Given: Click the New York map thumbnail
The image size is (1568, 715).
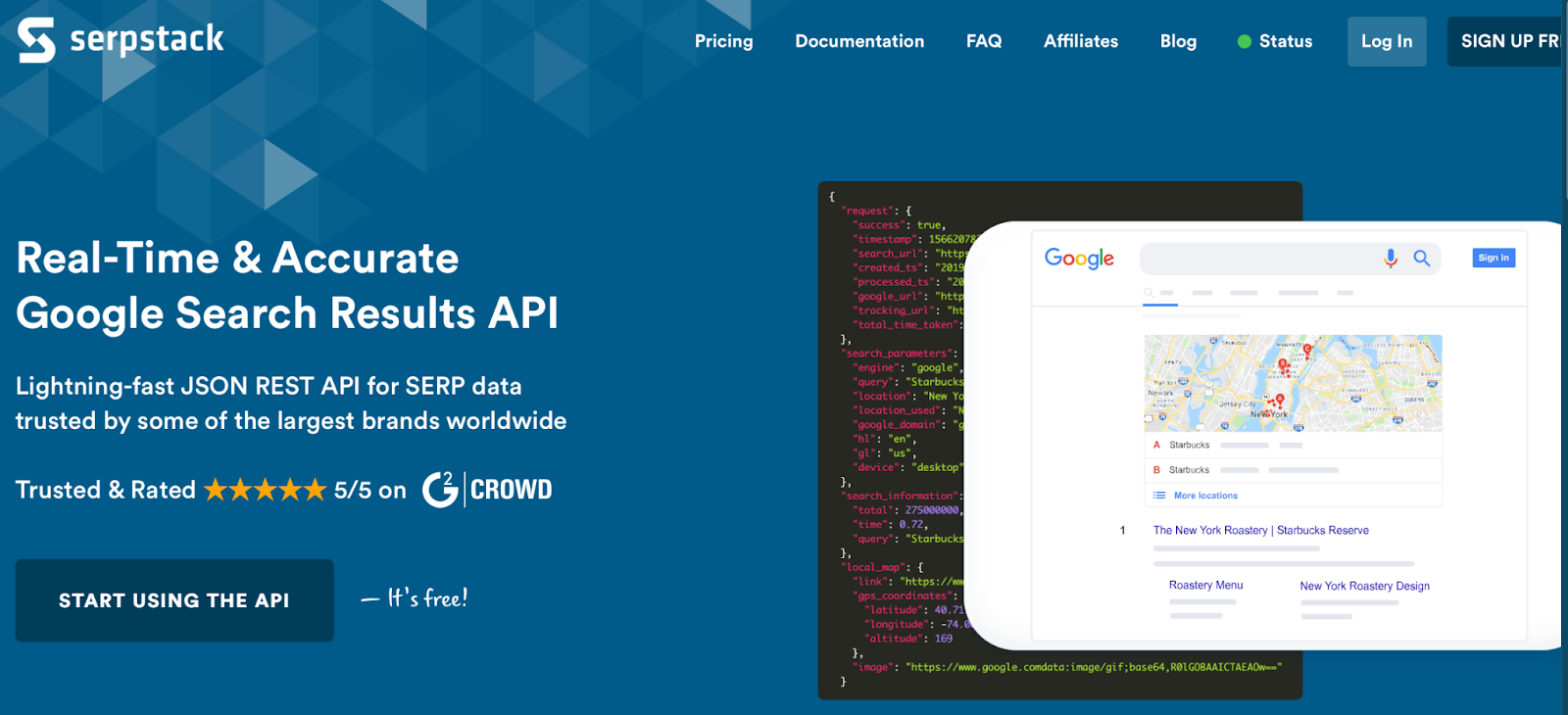Looking at the screenshot, I should [x=1293, y=383].
